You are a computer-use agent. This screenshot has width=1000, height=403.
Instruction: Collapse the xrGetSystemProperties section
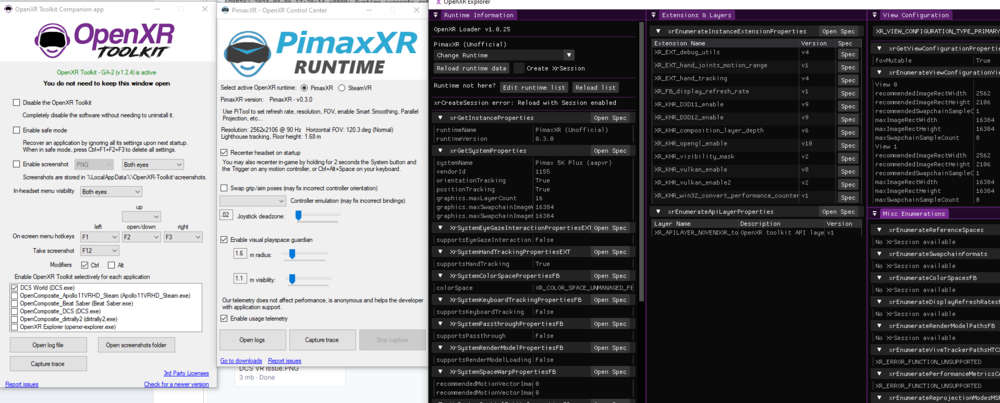[x=441, y=150]
